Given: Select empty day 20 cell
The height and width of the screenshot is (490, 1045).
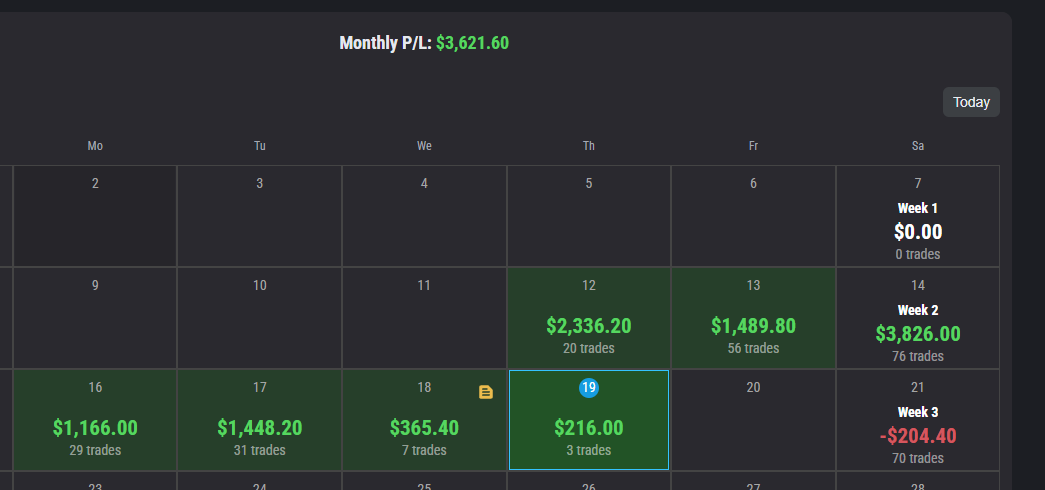Looking at the screenshot, I should [x=753, y=420].
